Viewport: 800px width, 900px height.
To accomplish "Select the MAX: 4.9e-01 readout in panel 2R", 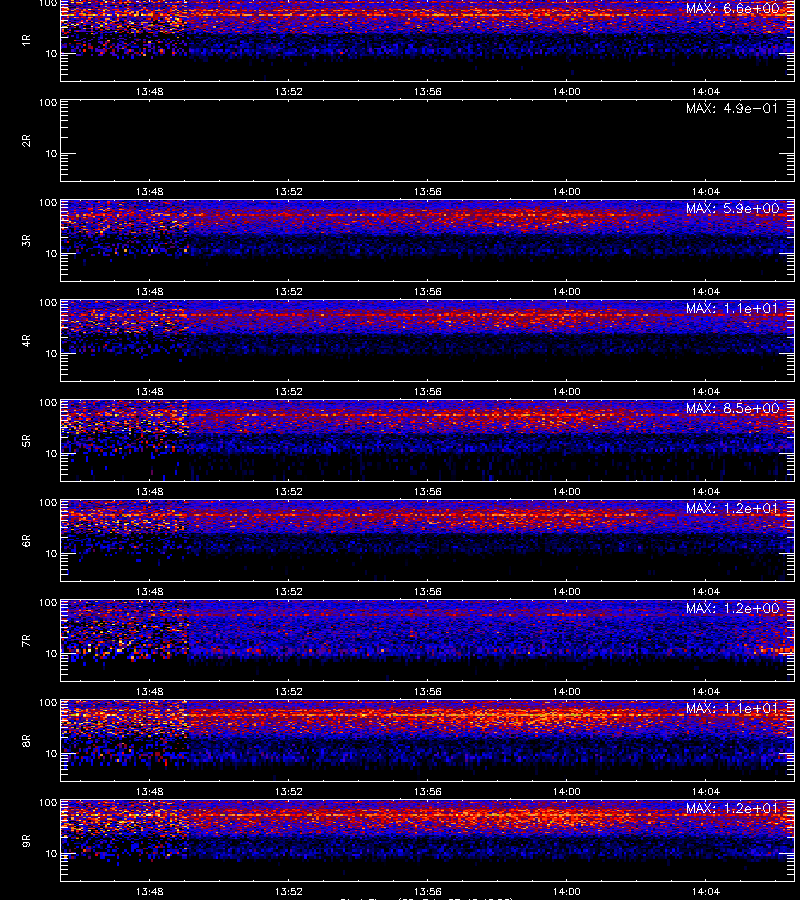I will (732, 108).
